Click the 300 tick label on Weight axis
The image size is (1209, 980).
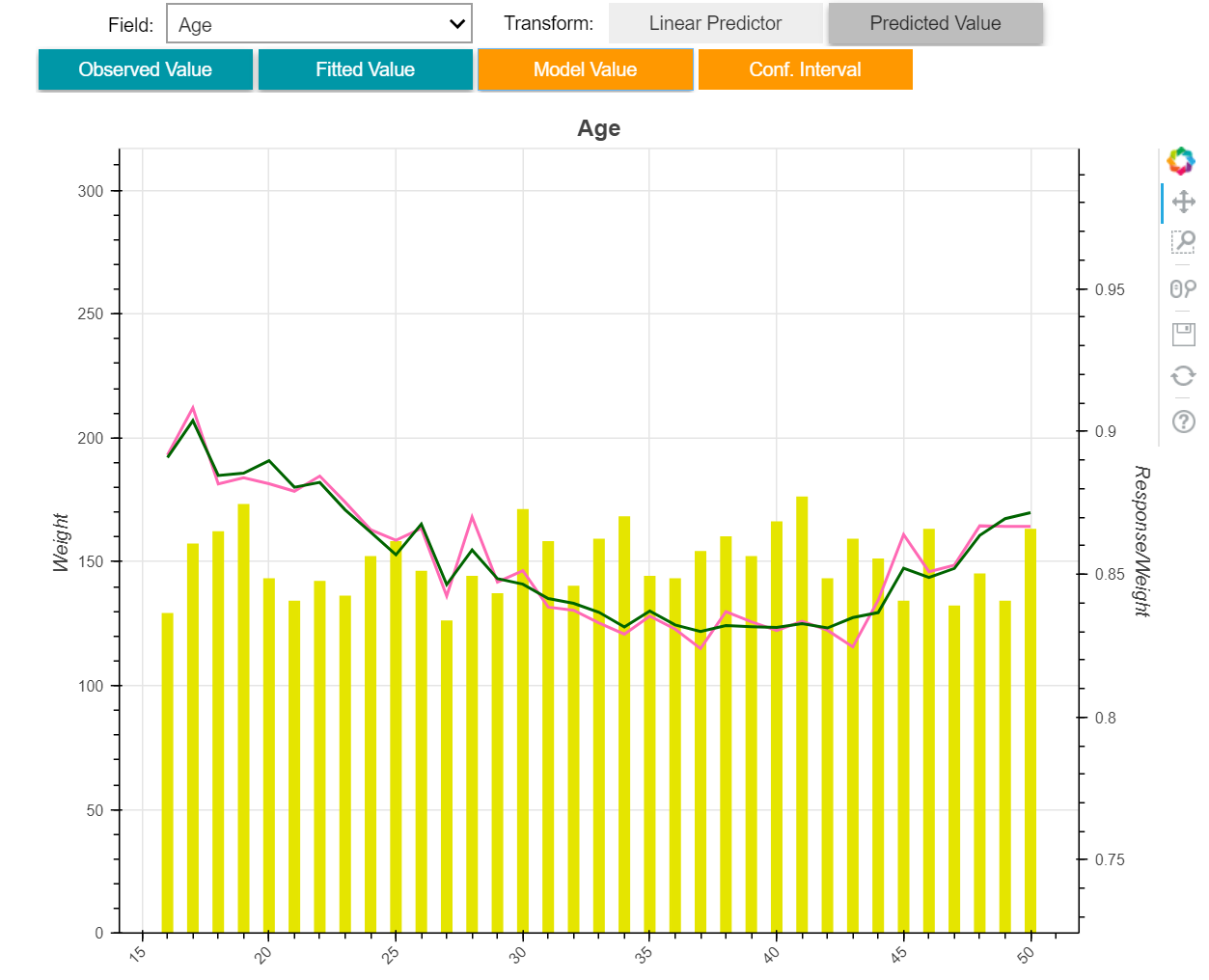tap(91, 191)
